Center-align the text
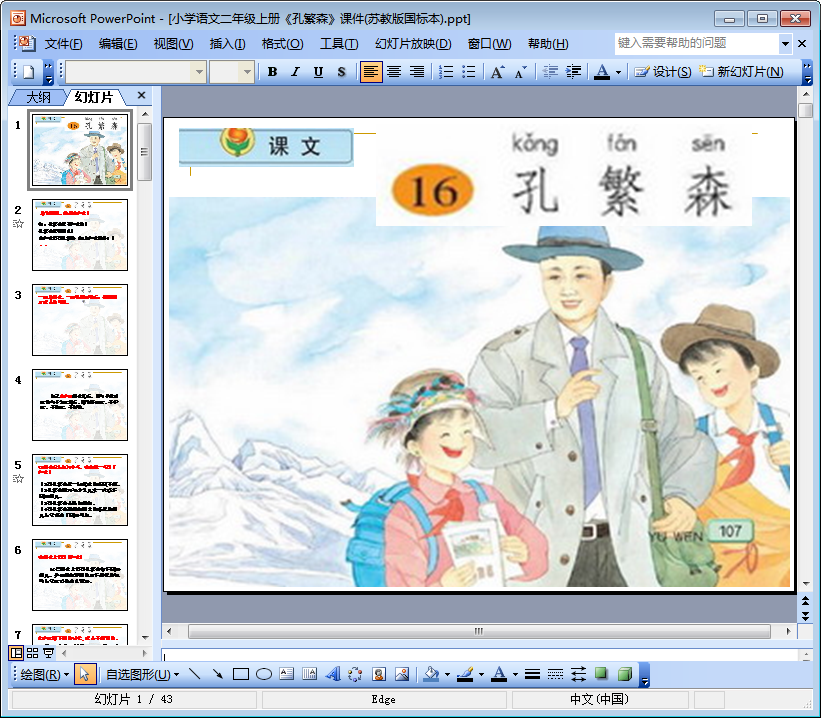The height and width of the screenshot is (718, 821). pyautogui.click(x=394, y=72)
